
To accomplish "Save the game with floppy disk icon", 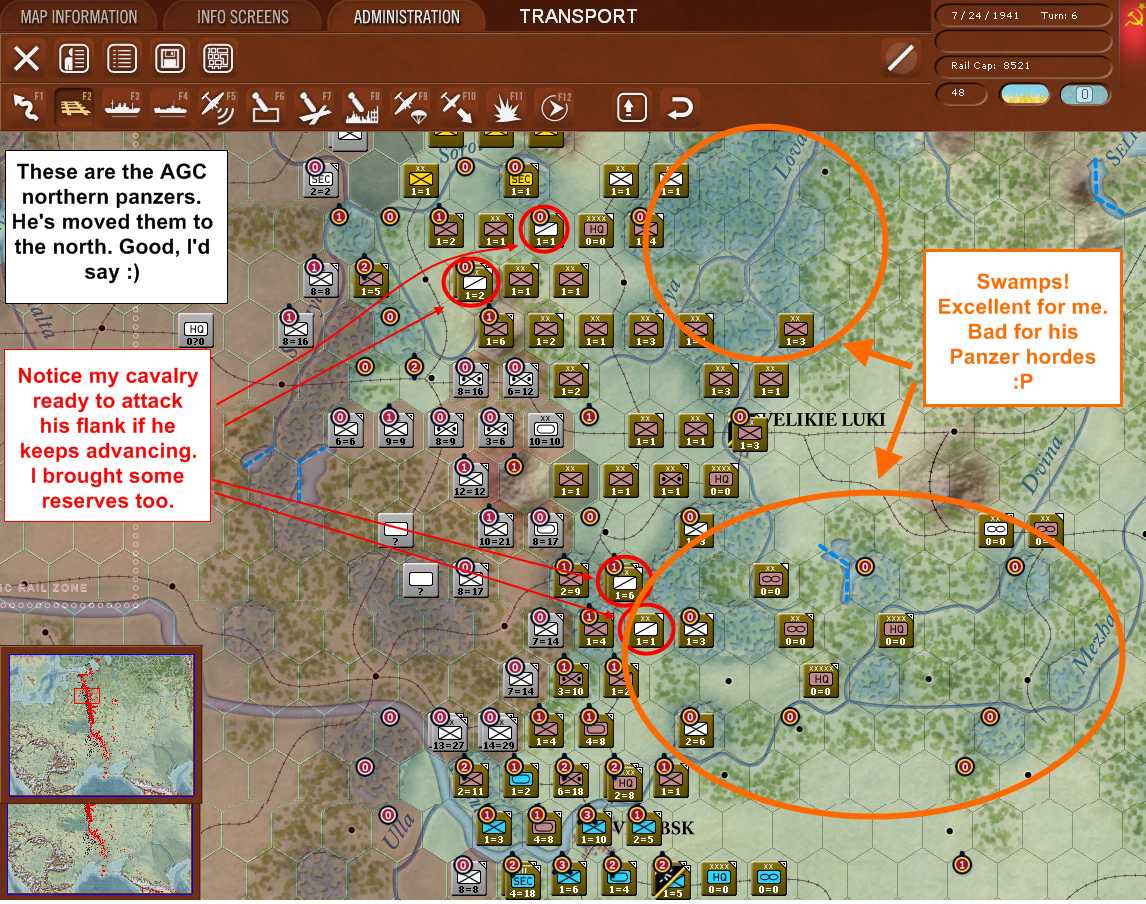I will [x=170, y=58].
